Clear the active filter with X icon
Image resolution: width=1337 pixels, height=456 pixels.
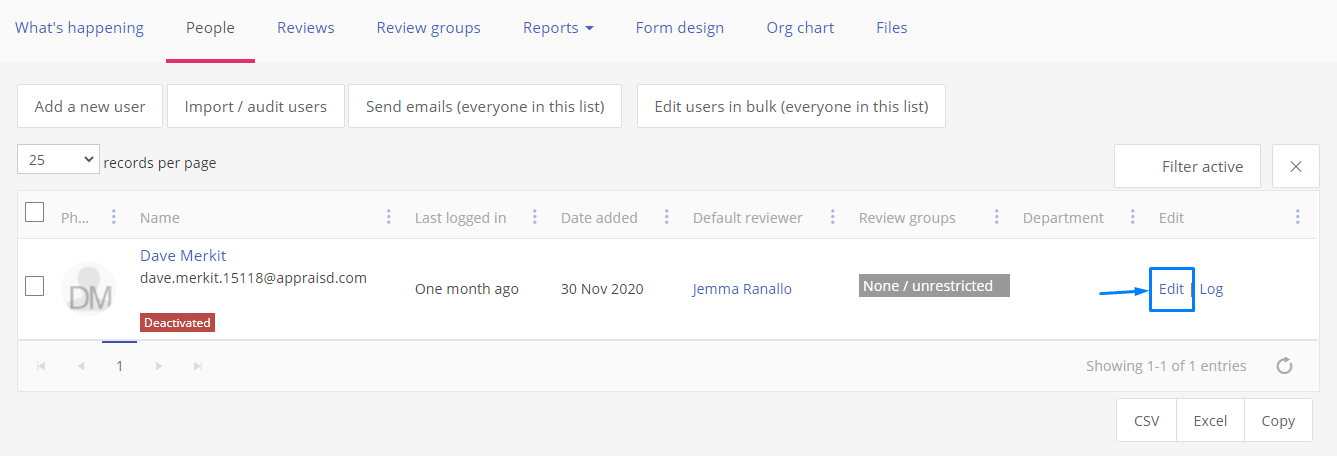pos(1296,167)
